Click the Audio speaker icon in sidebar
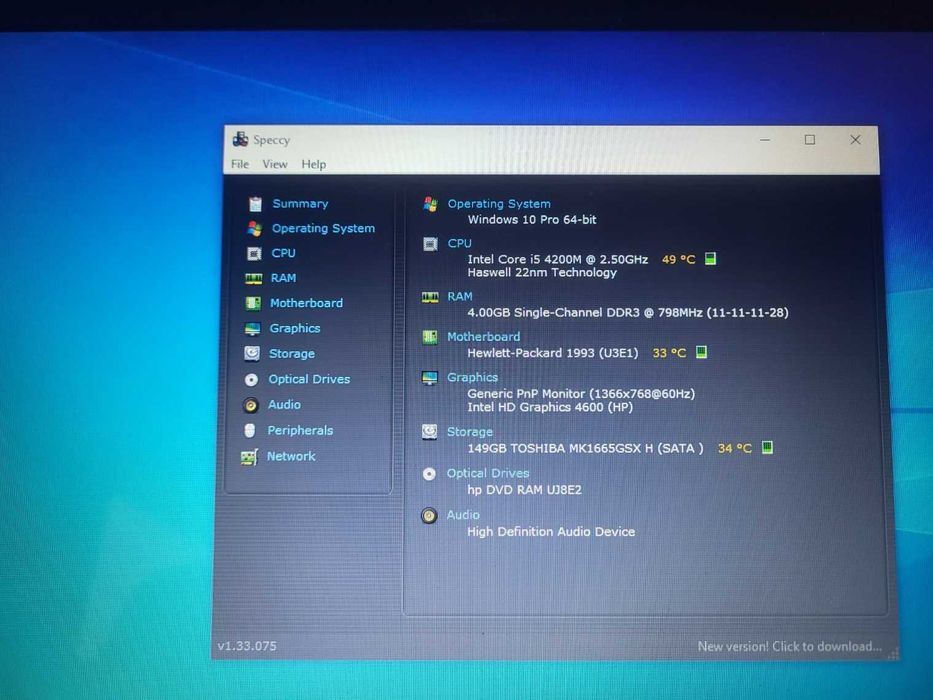 click(251, 405)
